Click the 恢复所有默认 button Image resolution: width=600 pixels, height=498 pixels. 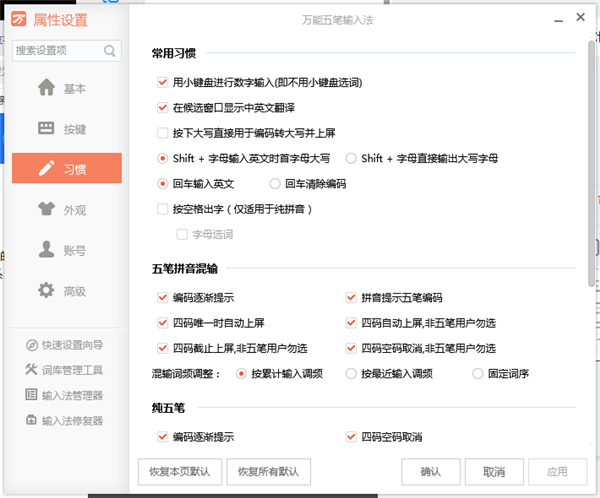pyautogui.click(x=269, y=472)
